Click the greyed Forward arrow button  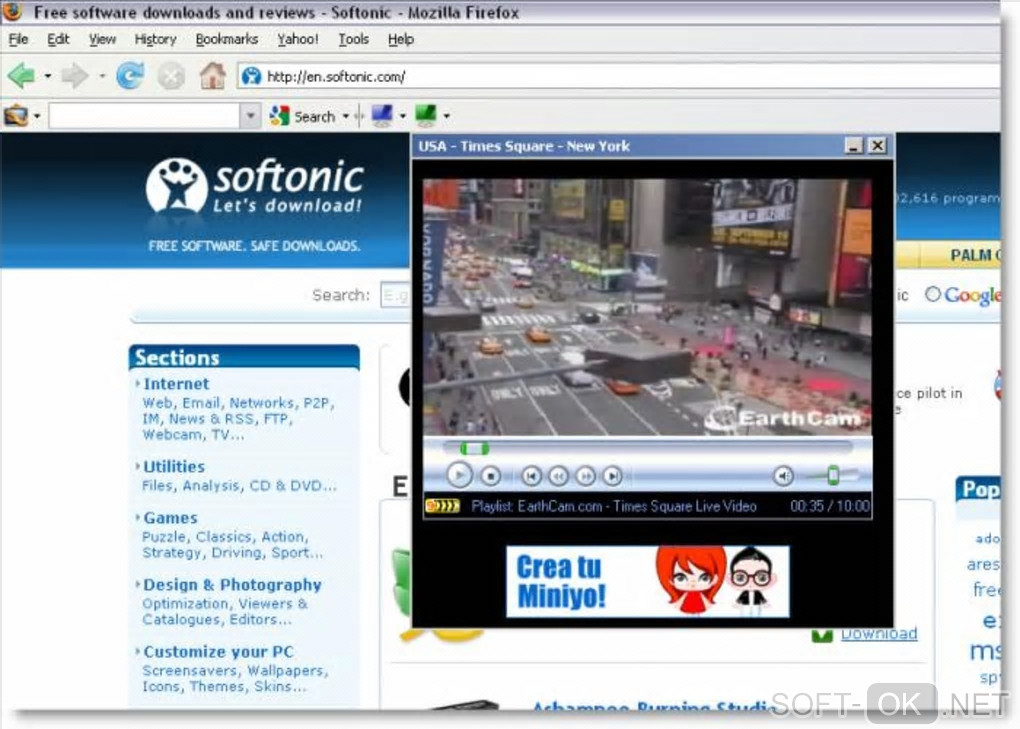click(74, 76)
